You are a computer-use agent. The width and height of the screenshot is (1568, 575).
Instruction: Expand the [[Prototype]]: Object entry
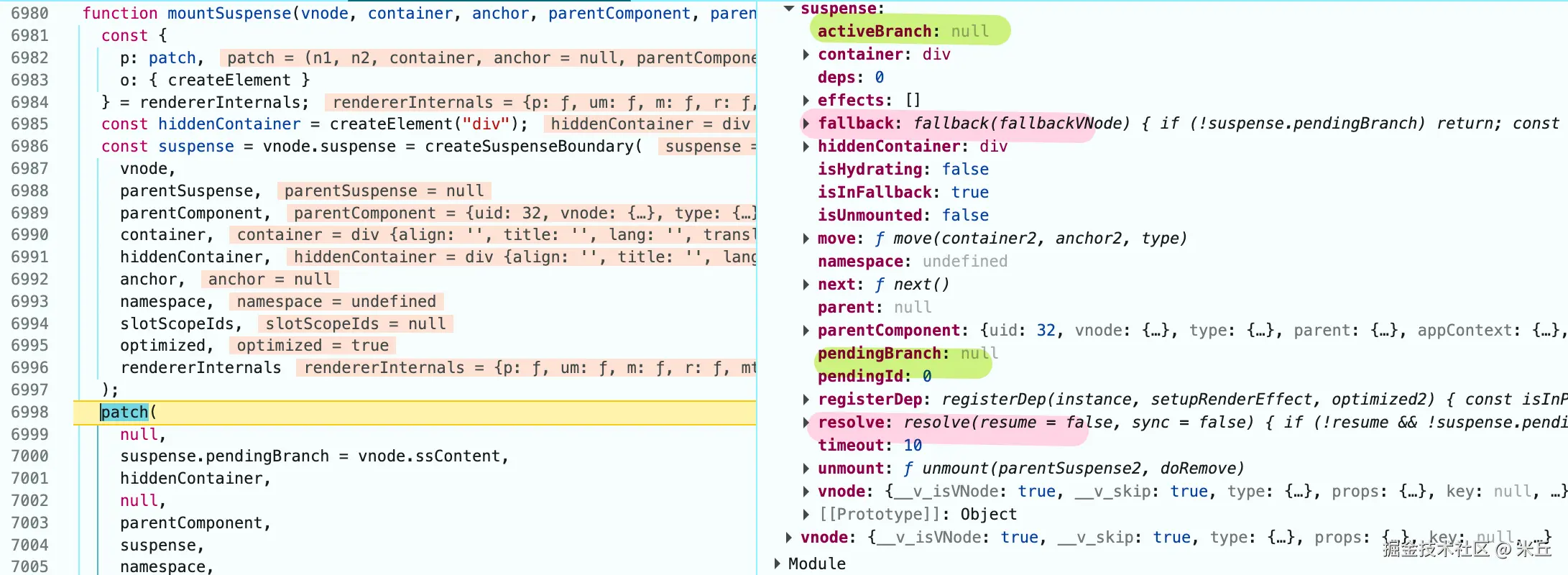[806, 515]
